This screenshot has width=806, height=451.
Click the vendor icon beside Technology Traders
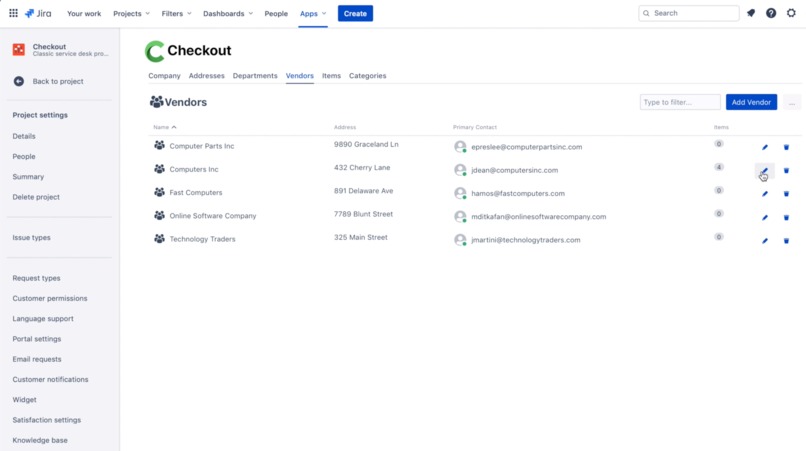pyautogui.click(x=159, y=239)
